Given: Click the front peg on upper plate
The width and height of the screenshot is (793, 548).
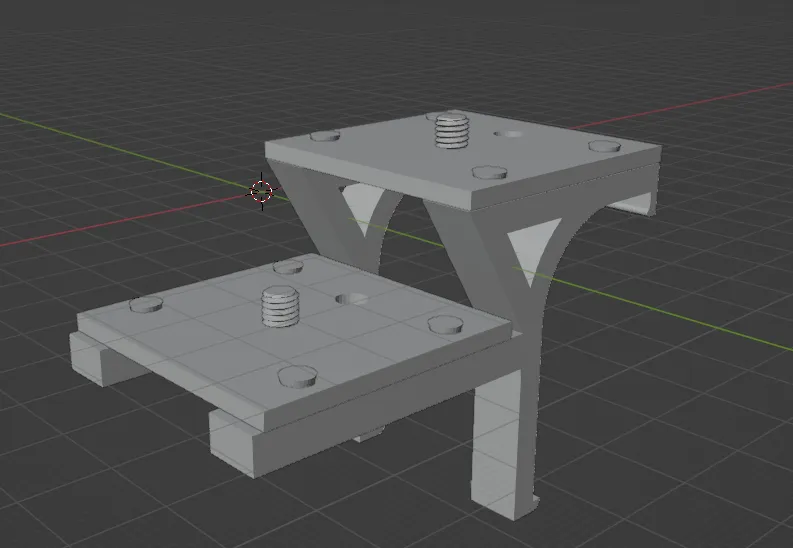Looking at the screenshot, I should point(490,172).
